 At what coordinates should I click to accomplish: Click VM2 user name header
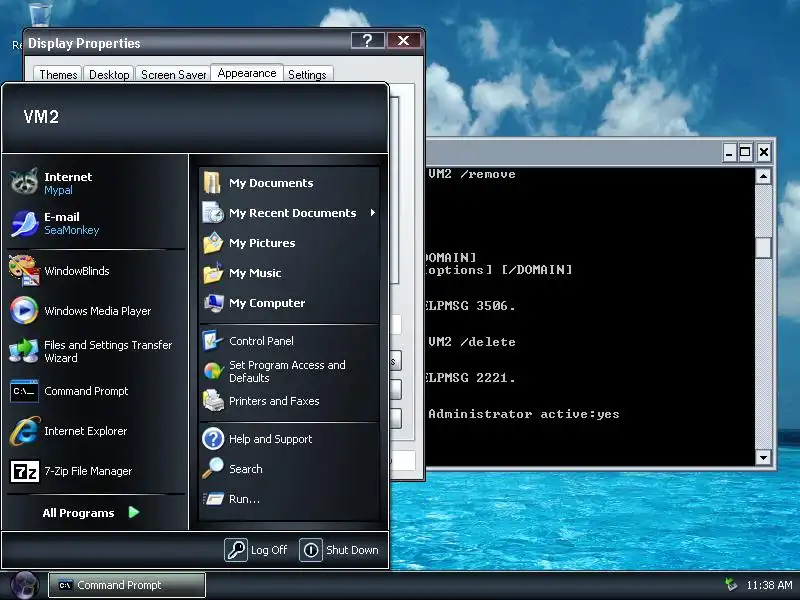click(x=41, y=117)
